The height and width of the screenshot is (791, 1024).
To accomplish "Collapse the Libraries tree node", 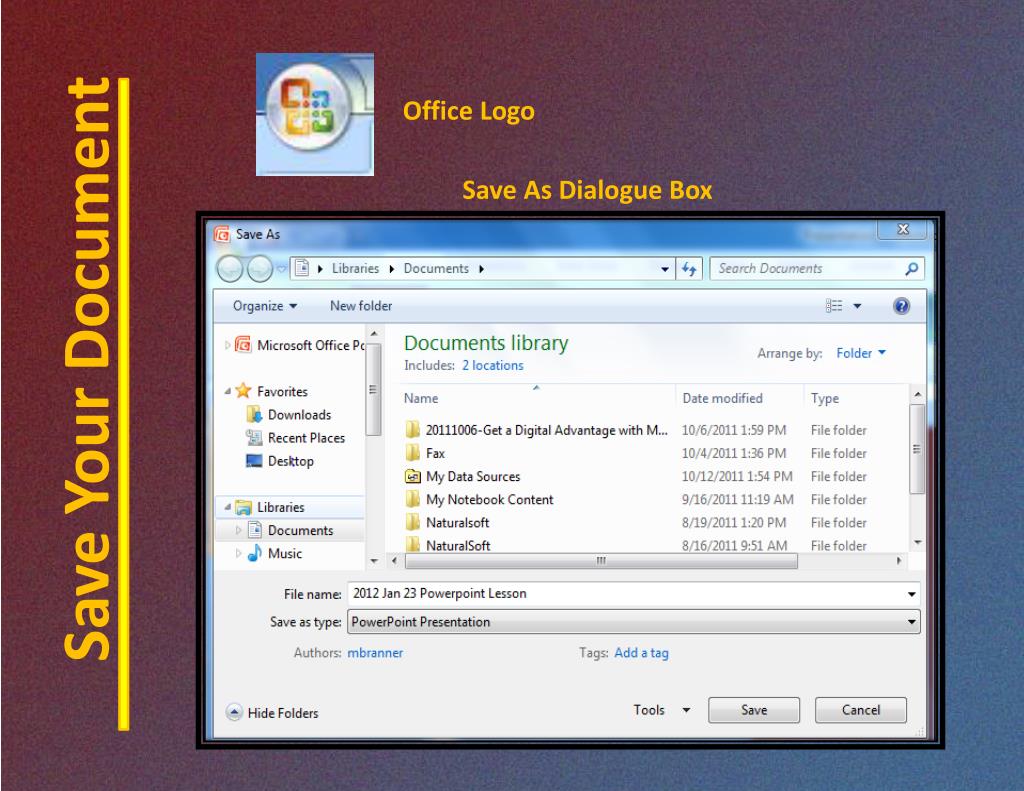I will pyautogui.click(x=227, y=507).
